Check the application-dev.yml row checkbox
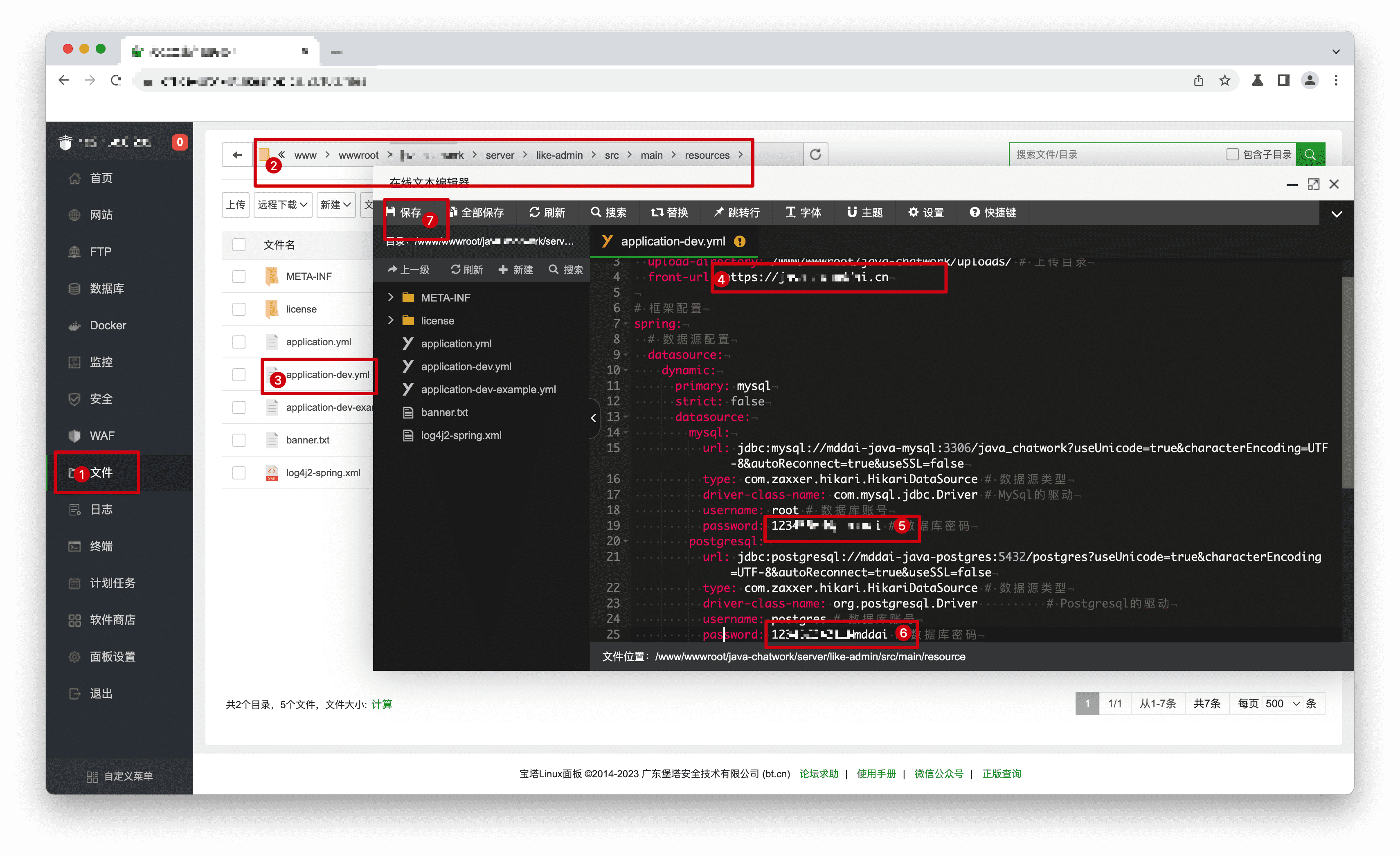This screenshot has height=855, width=1400. pos(239,375)
